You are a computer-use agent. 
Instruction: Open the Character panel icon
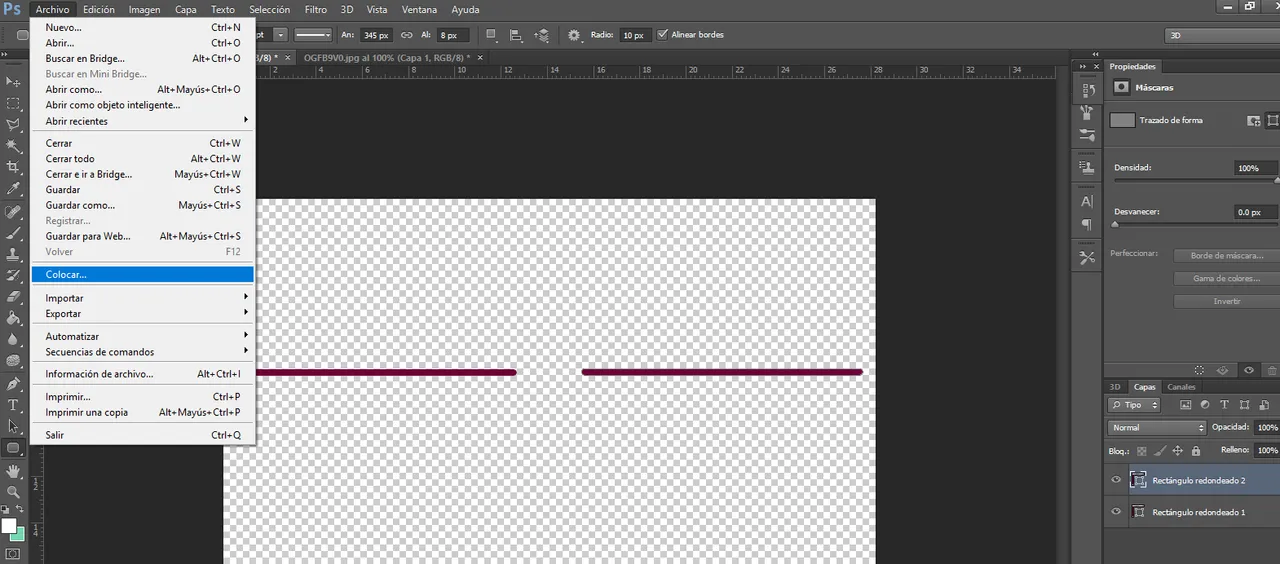[x=1087, y=201]
